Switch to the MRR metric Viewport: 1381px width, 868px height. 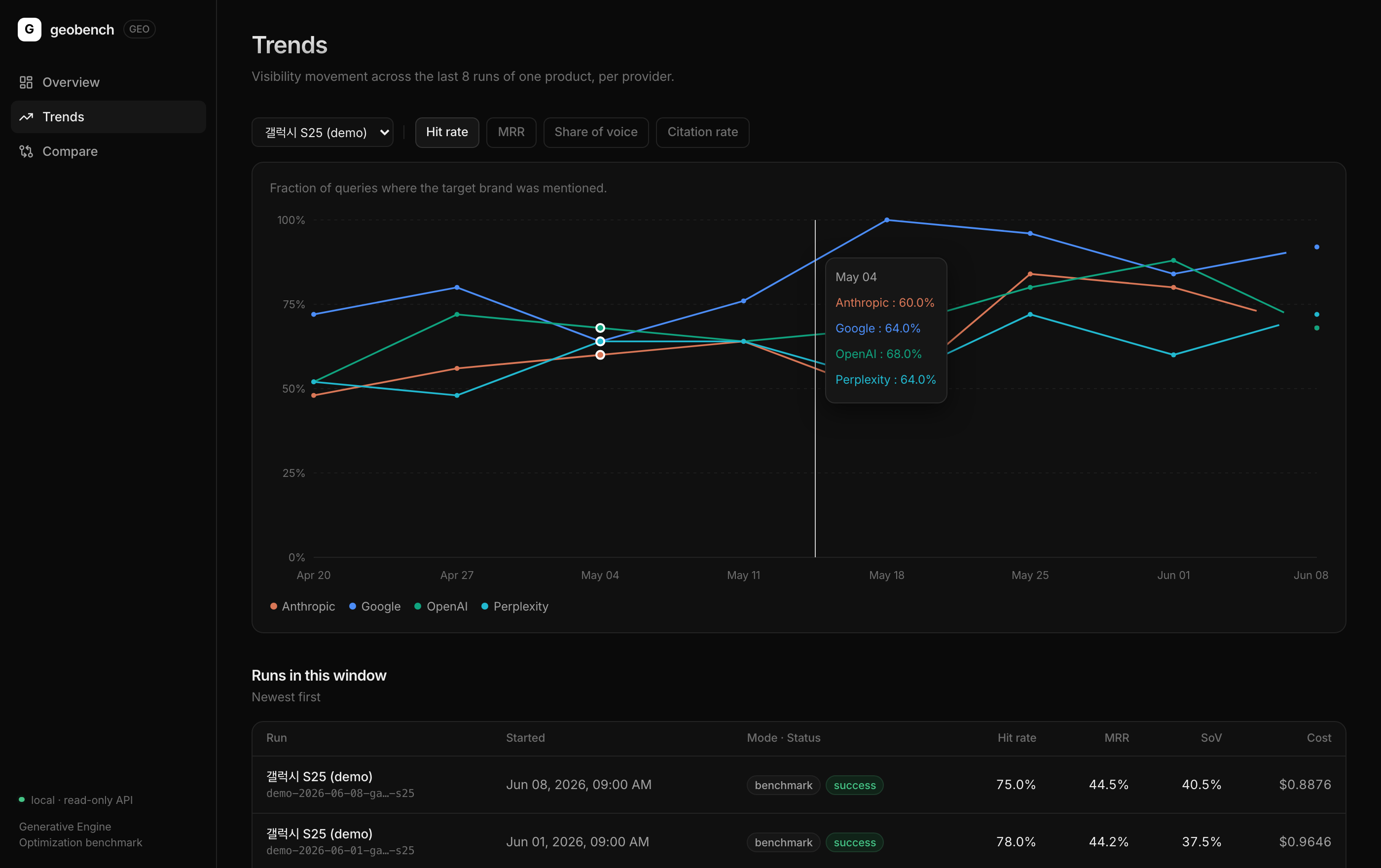[511, 133]
